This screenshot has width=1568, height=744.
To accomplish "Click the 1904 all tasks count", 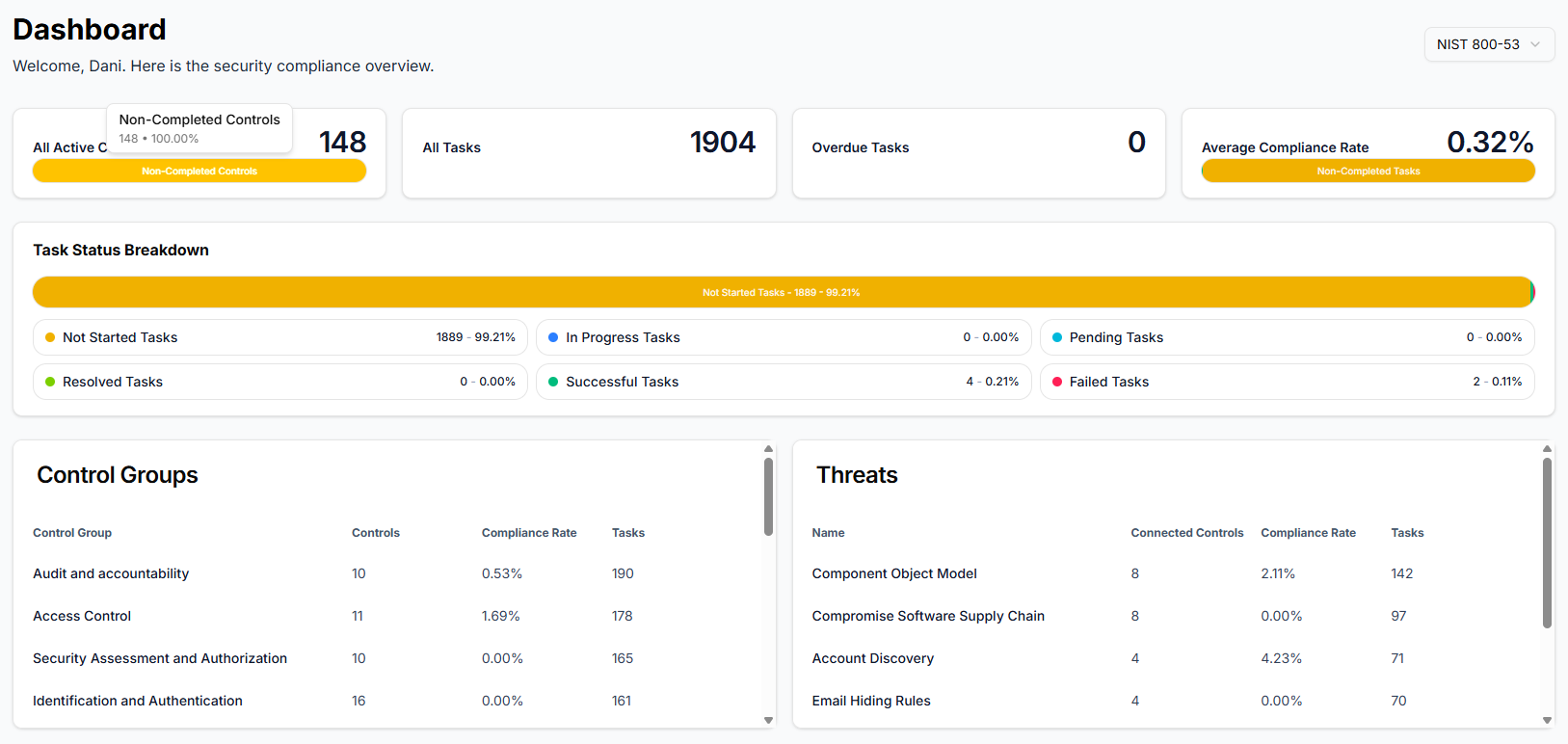I will [723, 142].
